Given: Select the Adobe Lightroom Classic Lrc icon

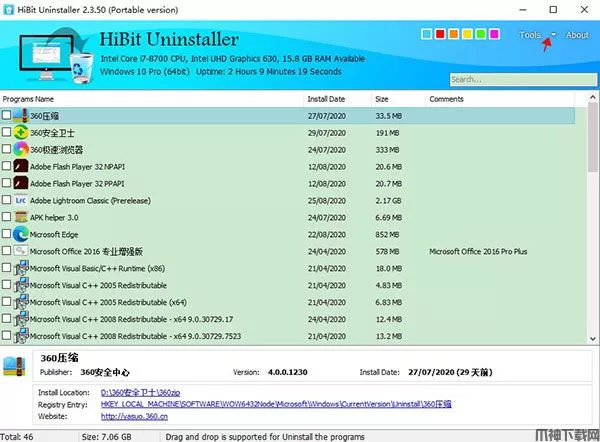Looking at the screenshot, I should click(x=21, y=200).
